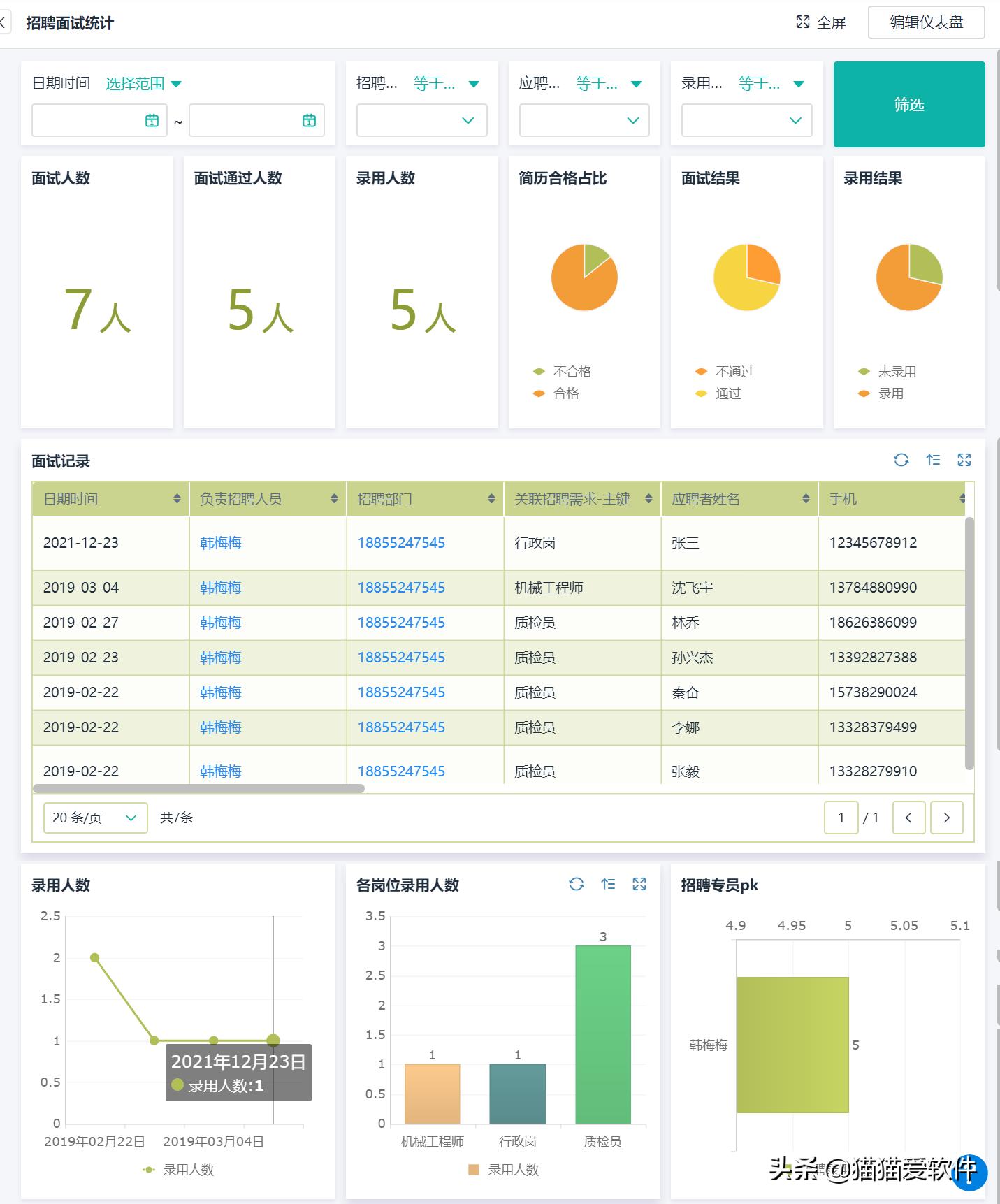Open the 20 条/页 page size dropdown

(x=96, y=818)
